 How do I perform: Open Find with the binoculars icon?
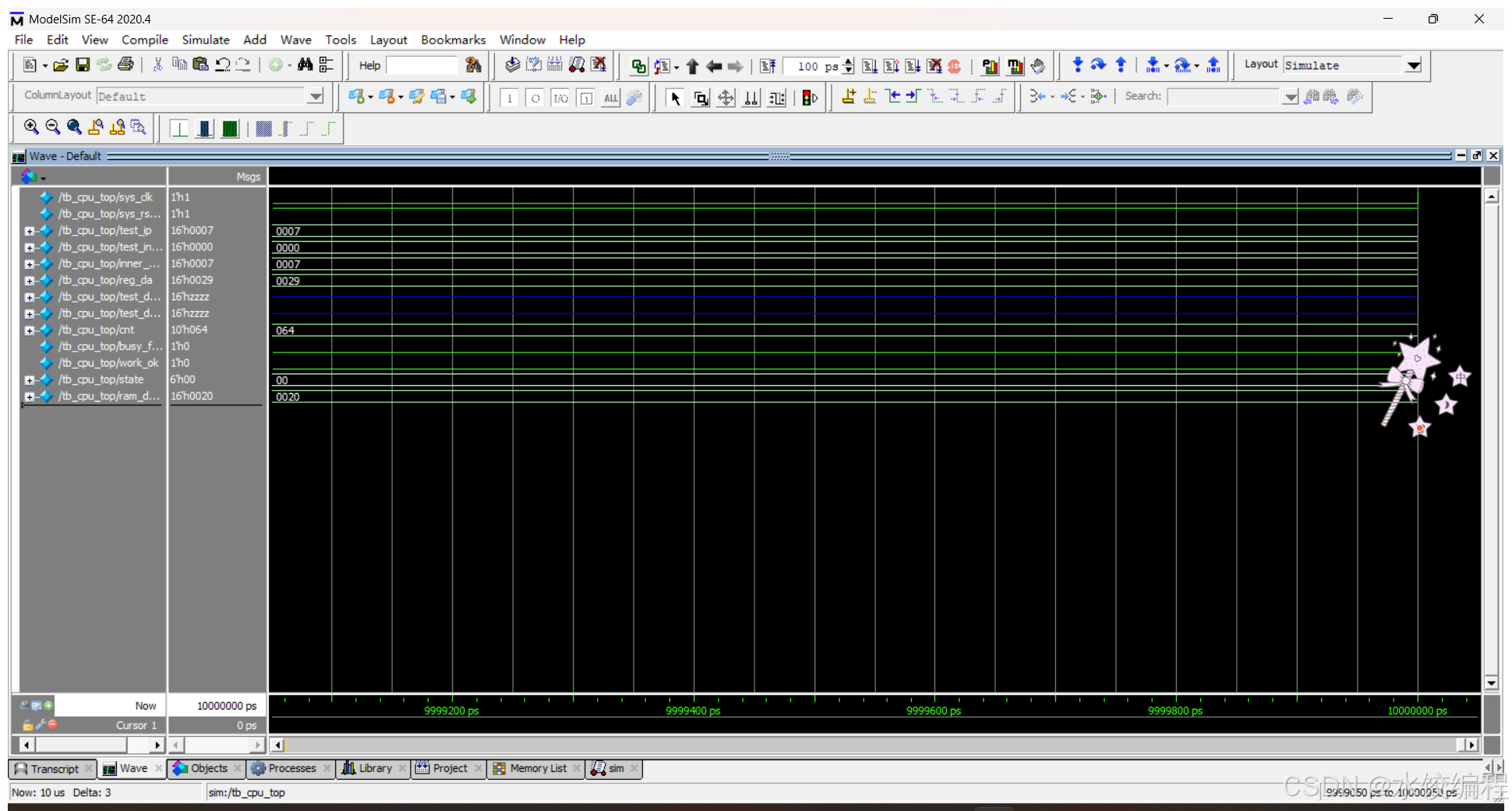pyautogui.click(x=305, y=66)
